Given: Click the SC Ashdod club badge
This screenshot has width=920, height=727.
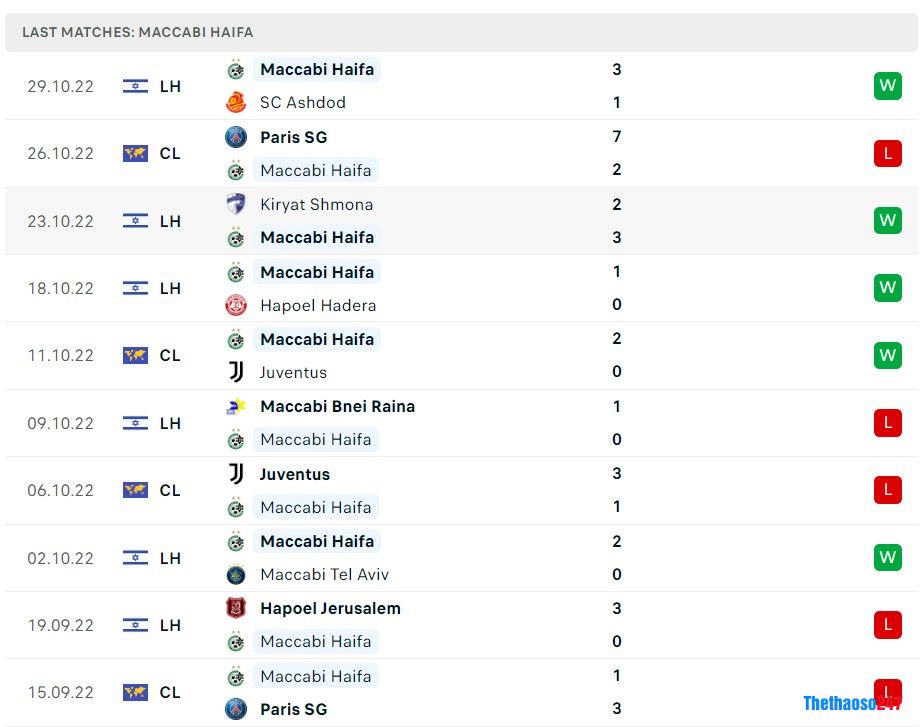Looking at the screenshot, I should tap(236, 102).
